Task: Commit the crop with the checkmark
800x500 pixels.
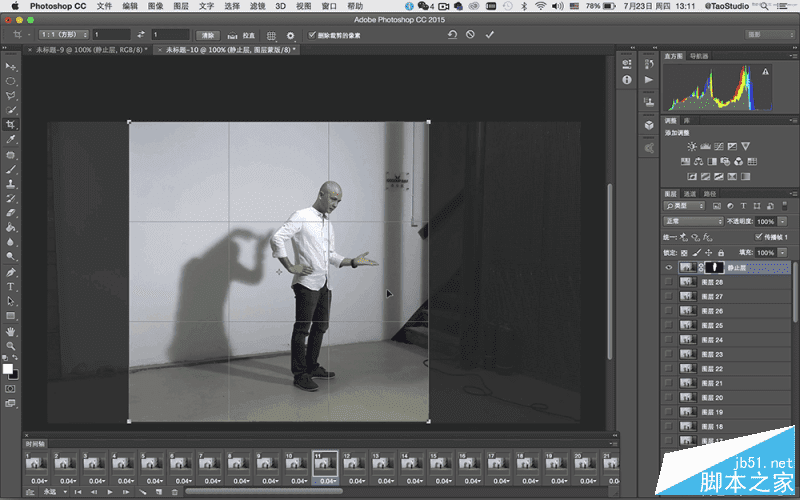Action: (489, 34)
